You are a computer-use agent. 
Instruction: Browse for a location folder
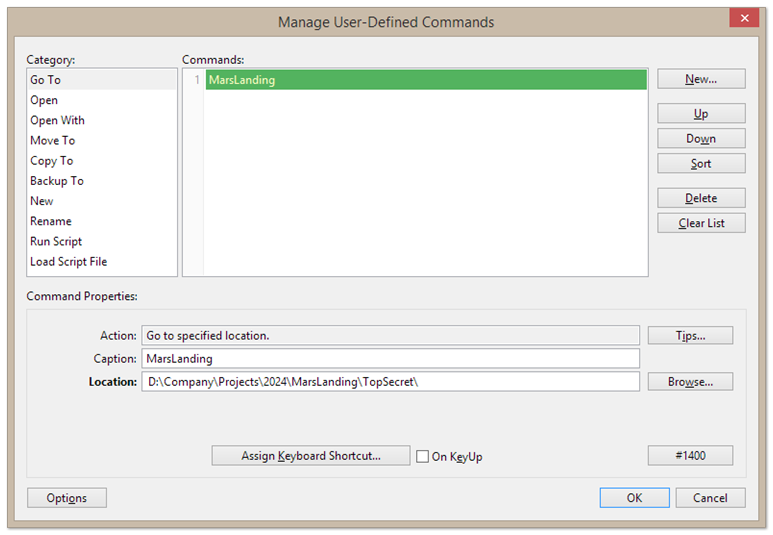[690, 382]
